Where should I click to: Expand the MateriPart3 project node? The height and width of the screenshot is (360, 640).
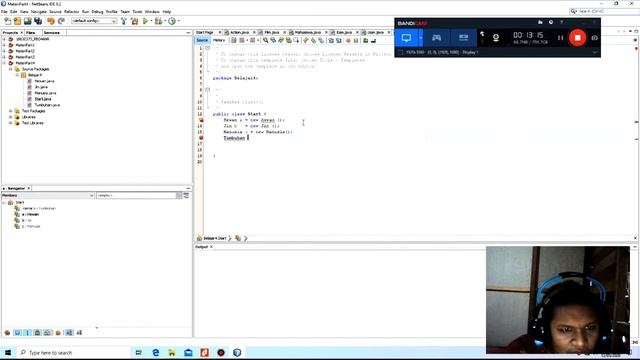(4, 57)
